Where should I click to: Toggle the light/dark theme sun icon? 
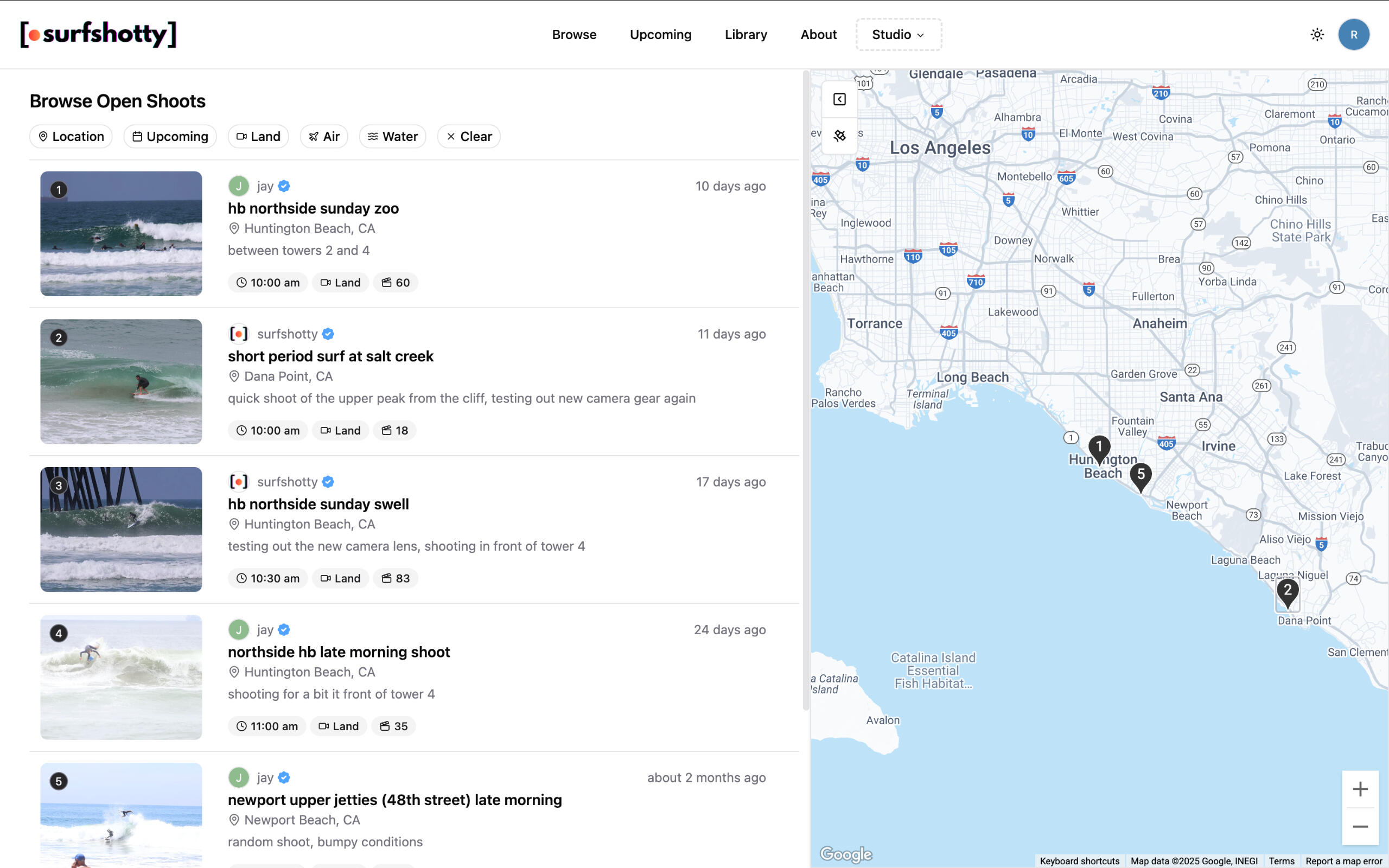[1317, 34]
